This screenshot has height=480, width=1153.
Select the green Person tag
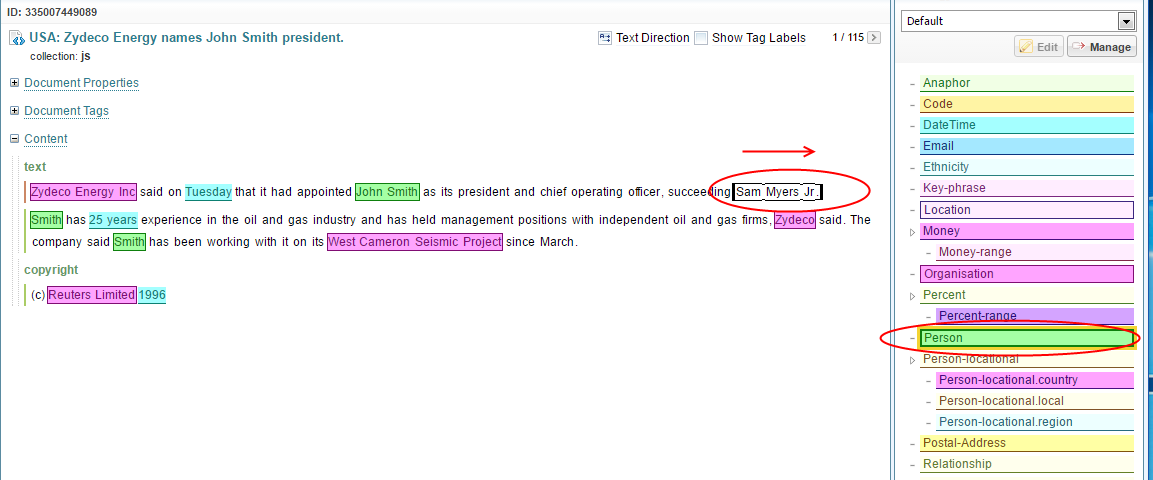click(1026, 338)
